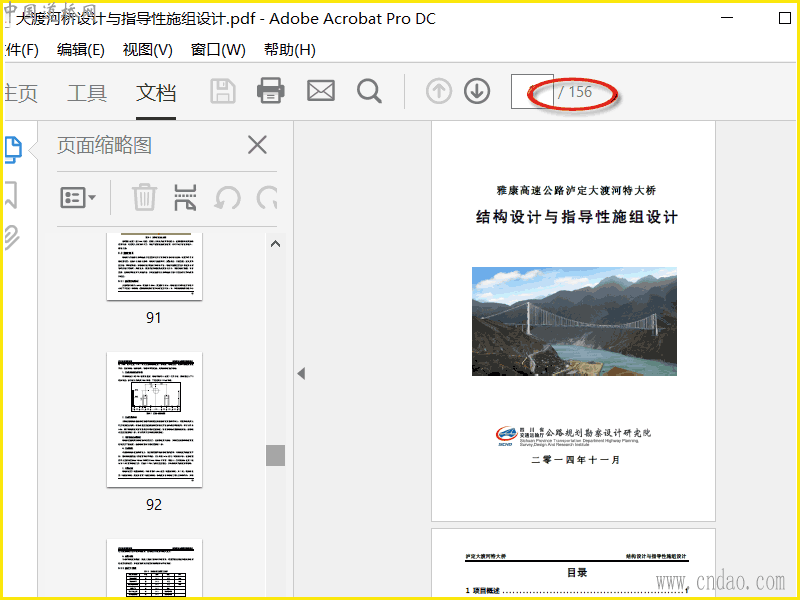The height and width of the screenshot is (600, 800).
Task: Open the 帮助(H) menu
Action: (290, 50)
